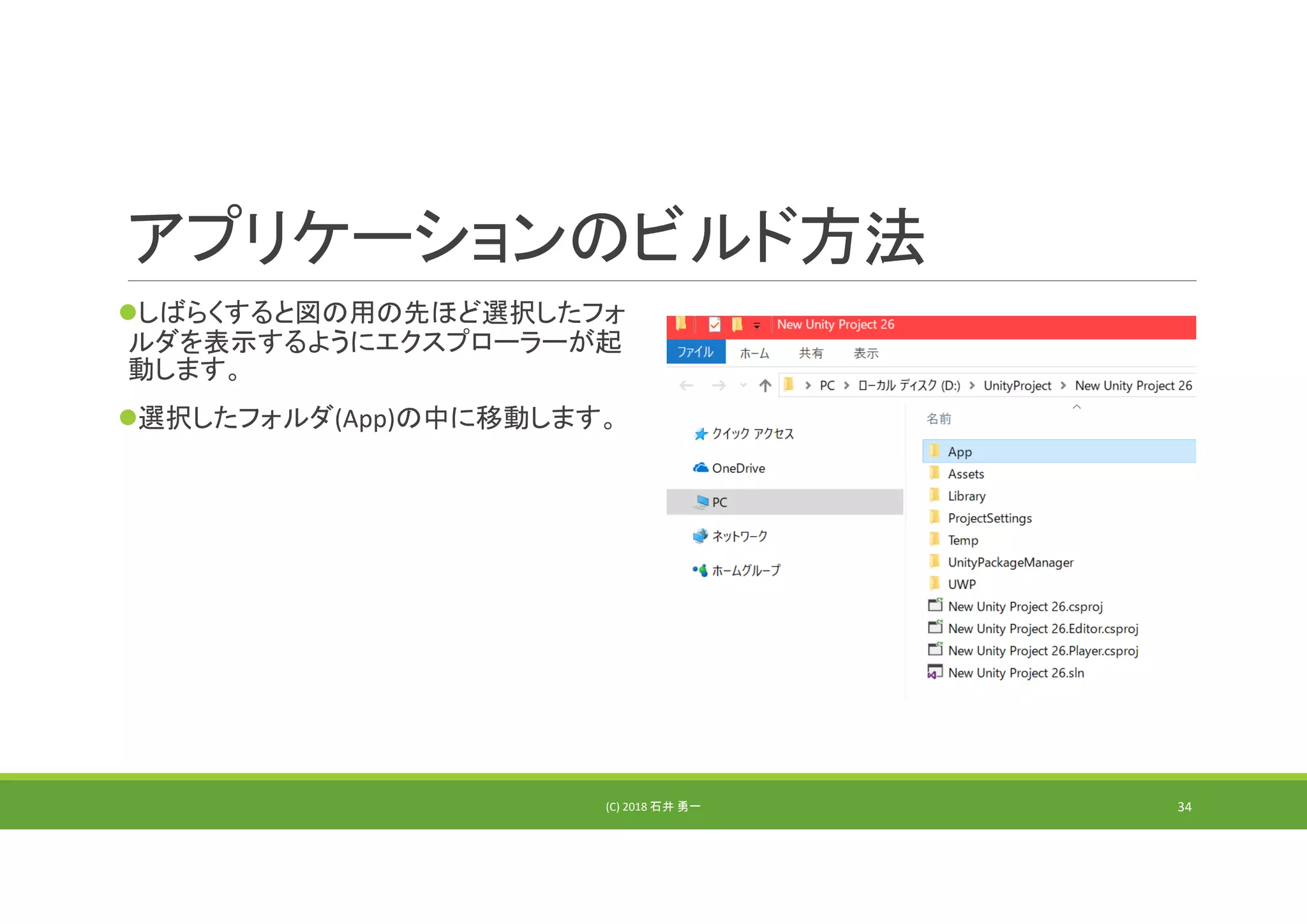Select New Unity Project 26.Editor.csproj file
The image size is (1307, 924).
(x=1043, y=629)
